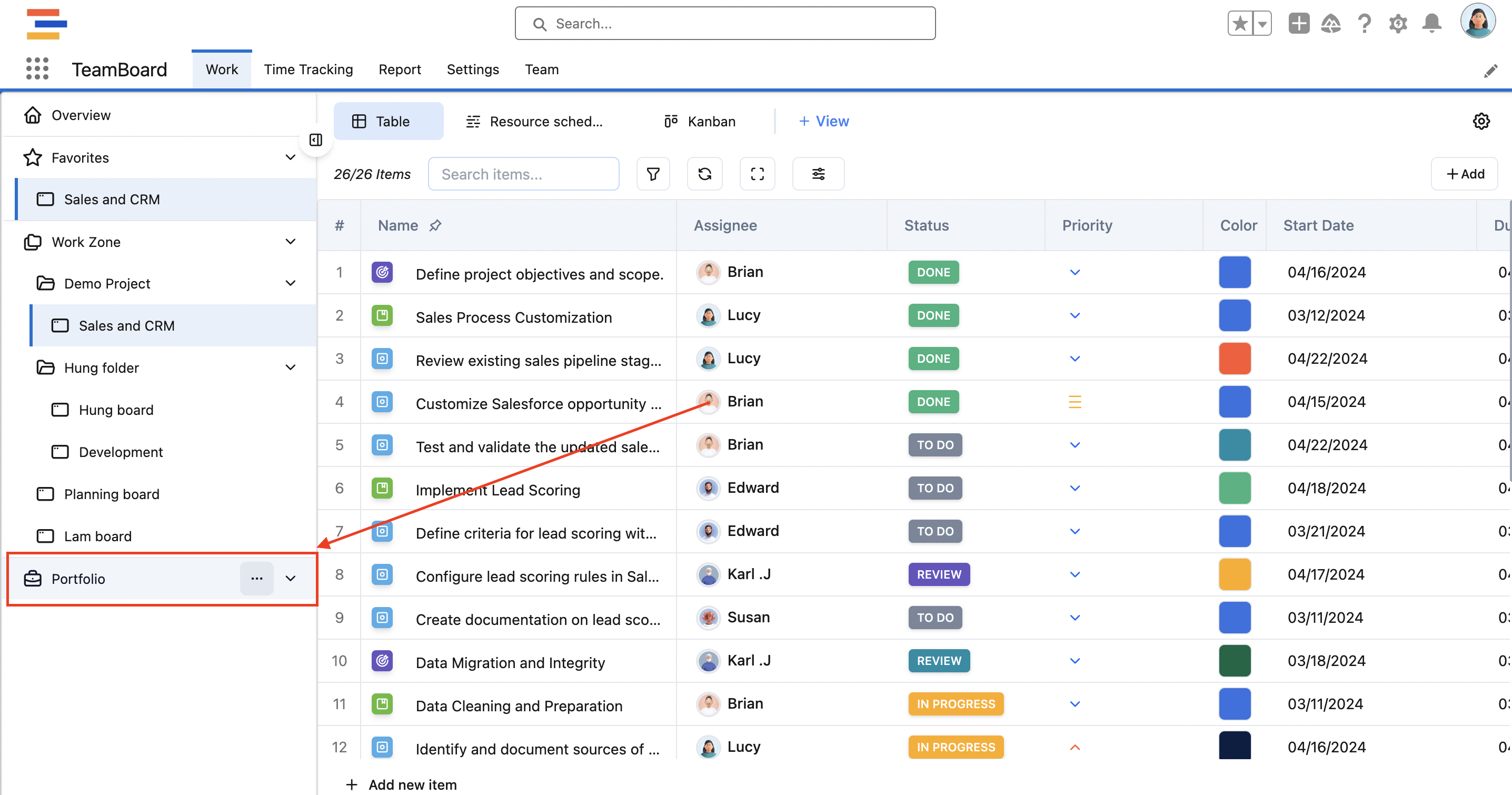The width and height of the screenshot is (1512, 795).
Task: Click the refresh items icon
Action: pos(704,174)
